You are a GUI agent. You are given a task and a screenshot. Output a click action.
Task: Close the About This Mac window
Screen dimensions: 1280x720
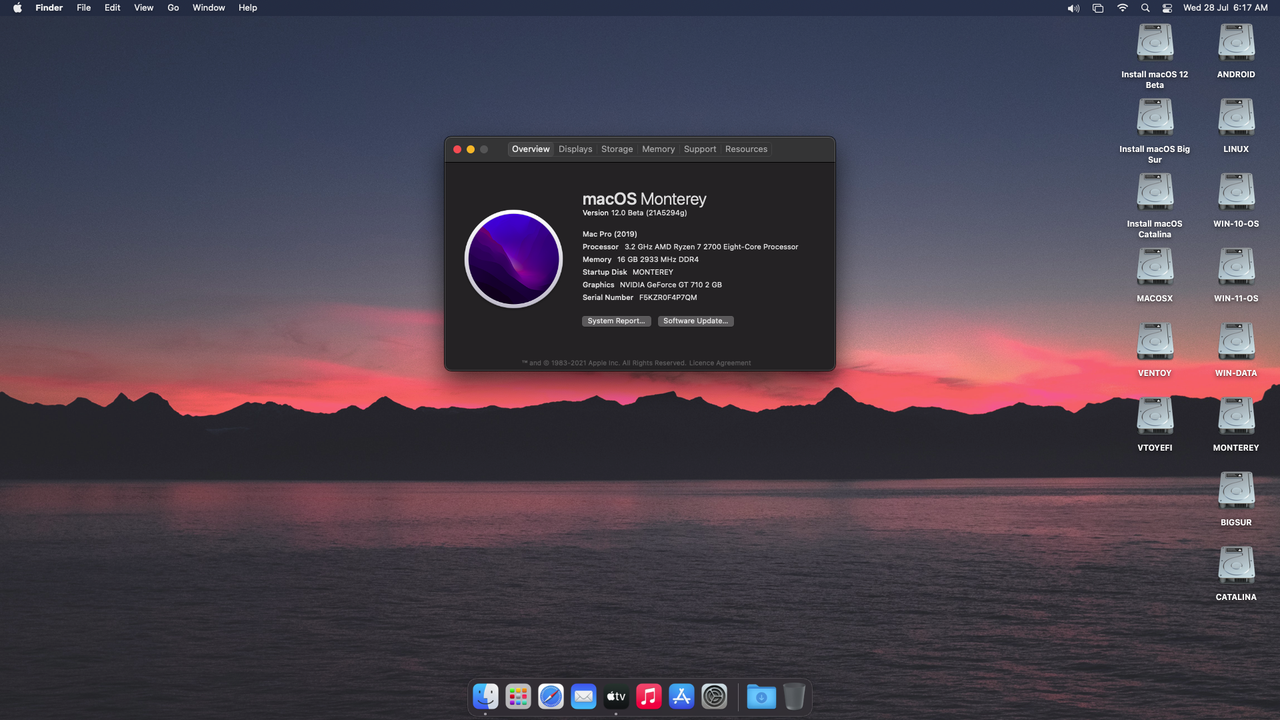tap(457, 149)
